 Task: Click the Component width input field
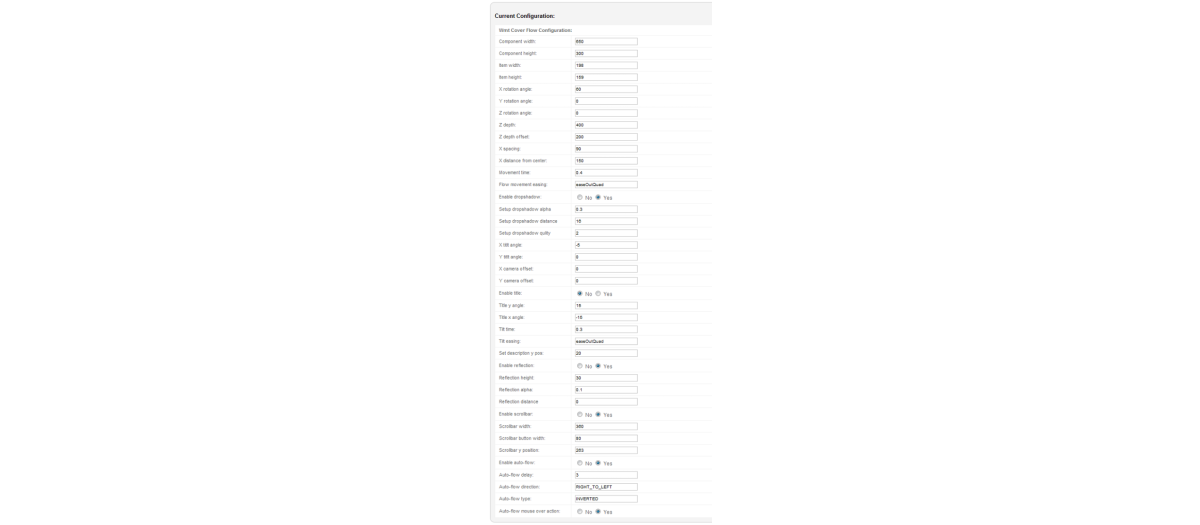tap(605, 41)
